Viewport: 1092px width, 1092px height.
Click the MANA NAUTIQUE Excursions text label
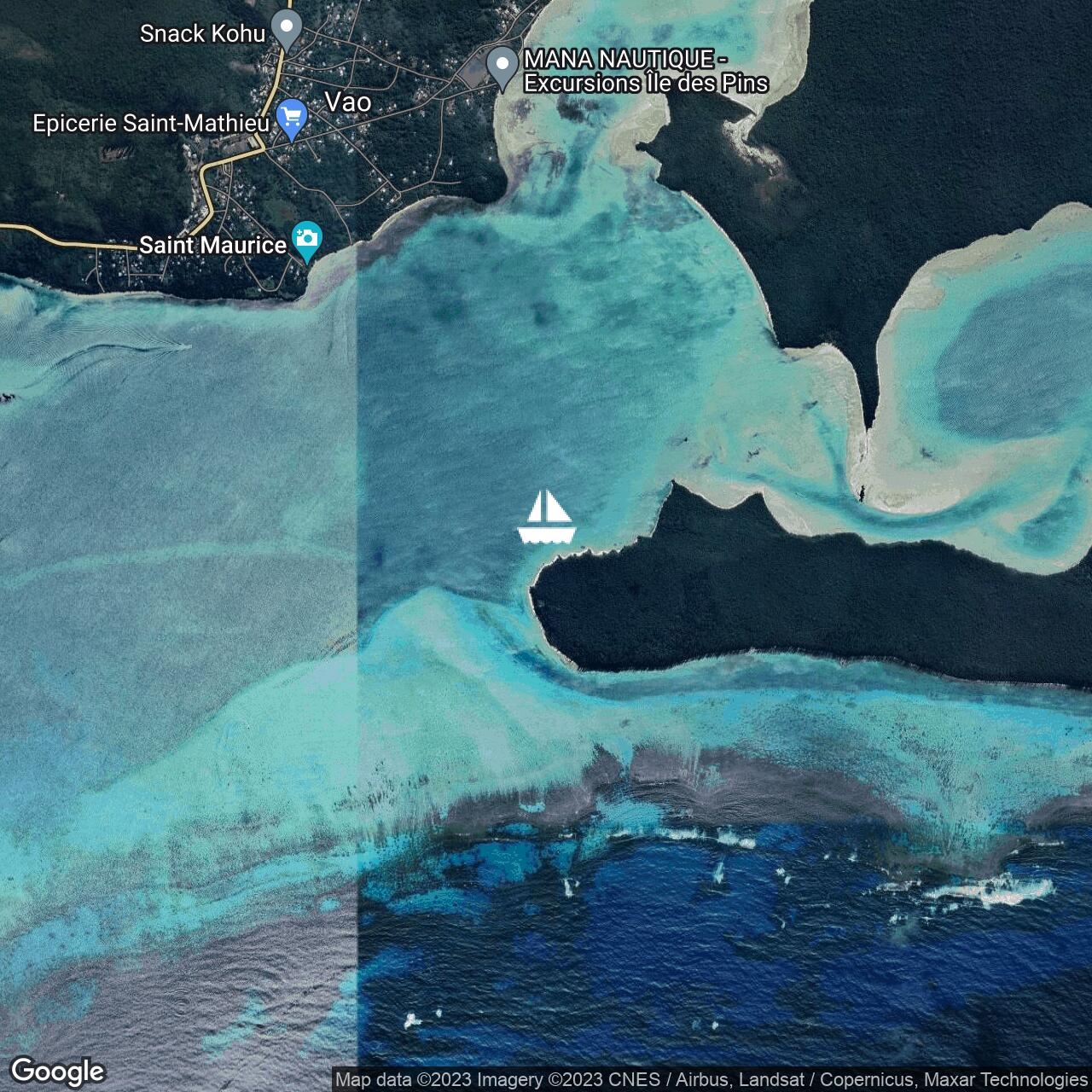646,72
